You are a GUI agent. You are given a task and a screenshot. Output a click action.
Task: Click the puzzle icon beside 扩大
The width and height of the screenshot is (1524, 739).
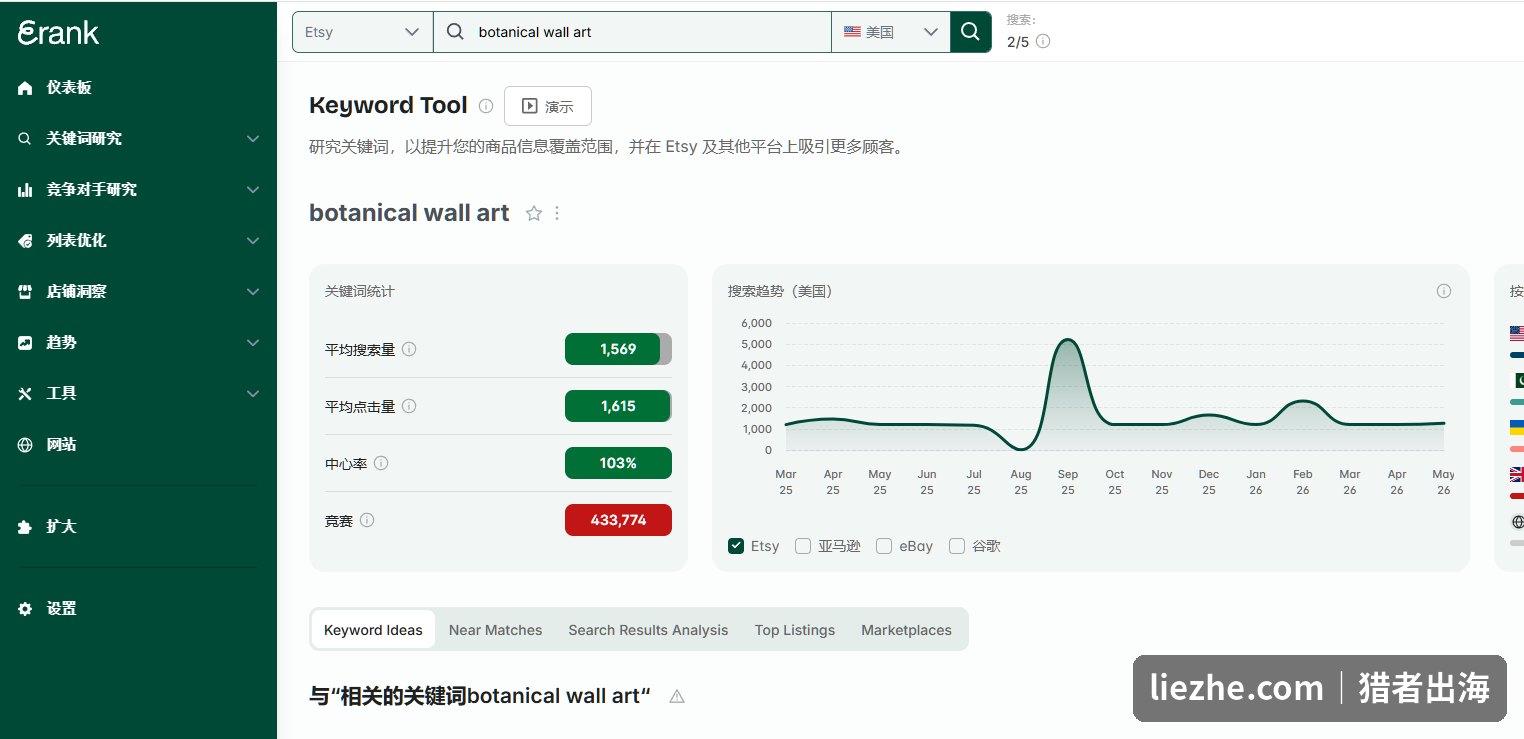pos(25,527)
